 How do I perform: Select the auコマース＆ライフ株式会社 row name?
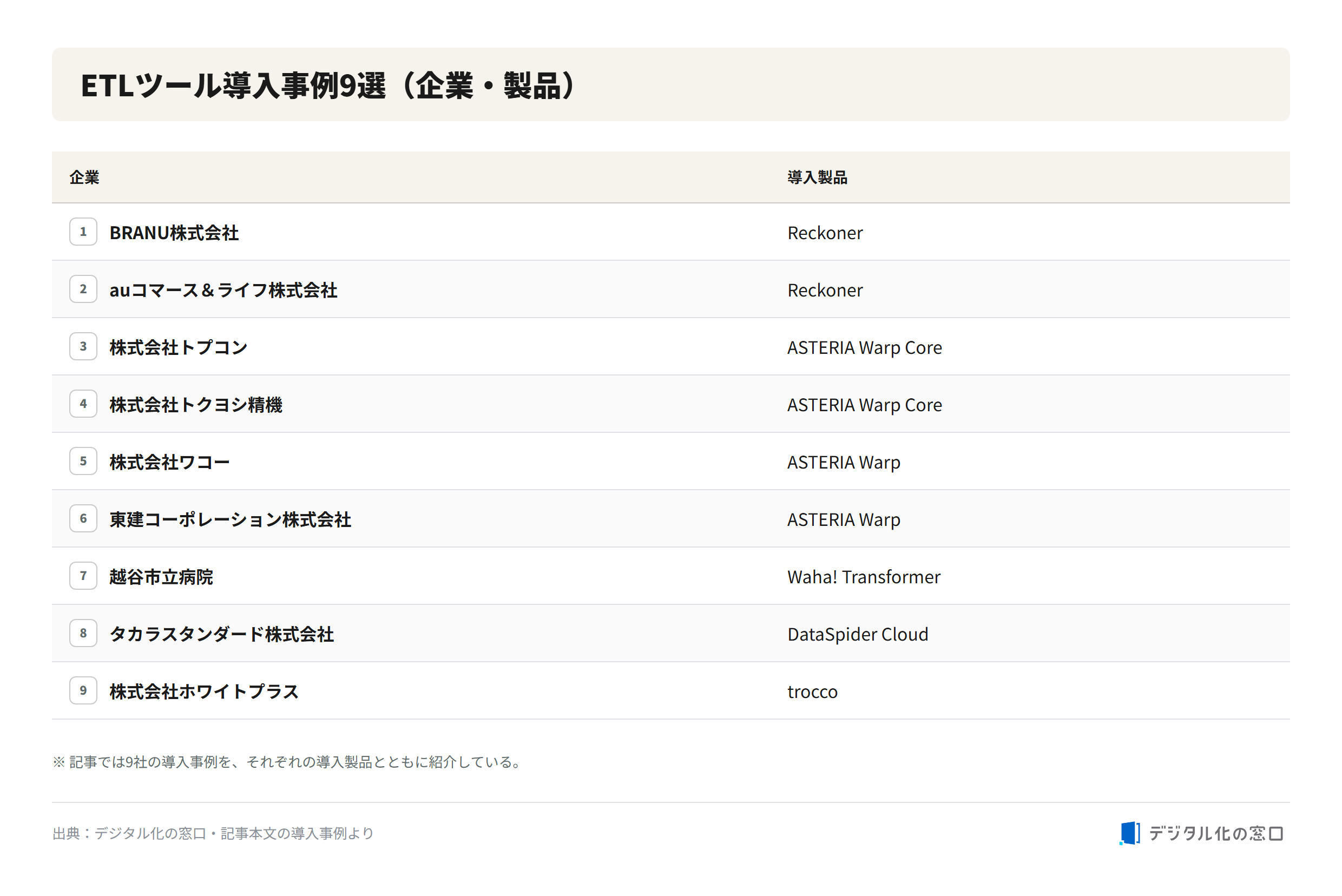223,289
